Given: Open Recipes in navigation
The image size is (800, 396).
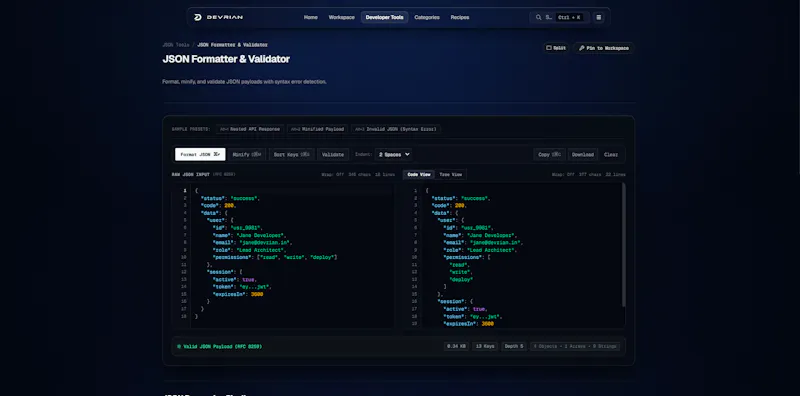Looking at the screenshot, I should tap(460, 17).
